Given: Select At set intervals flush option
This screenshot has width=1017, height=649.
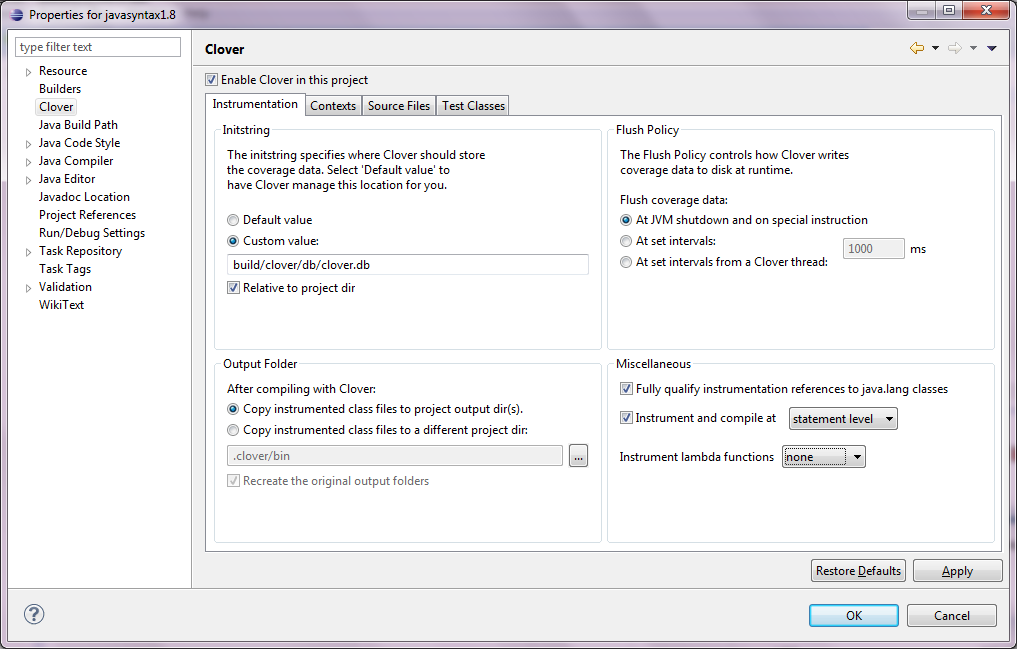Looking at the screenshot, I should [x=627, y=241].
